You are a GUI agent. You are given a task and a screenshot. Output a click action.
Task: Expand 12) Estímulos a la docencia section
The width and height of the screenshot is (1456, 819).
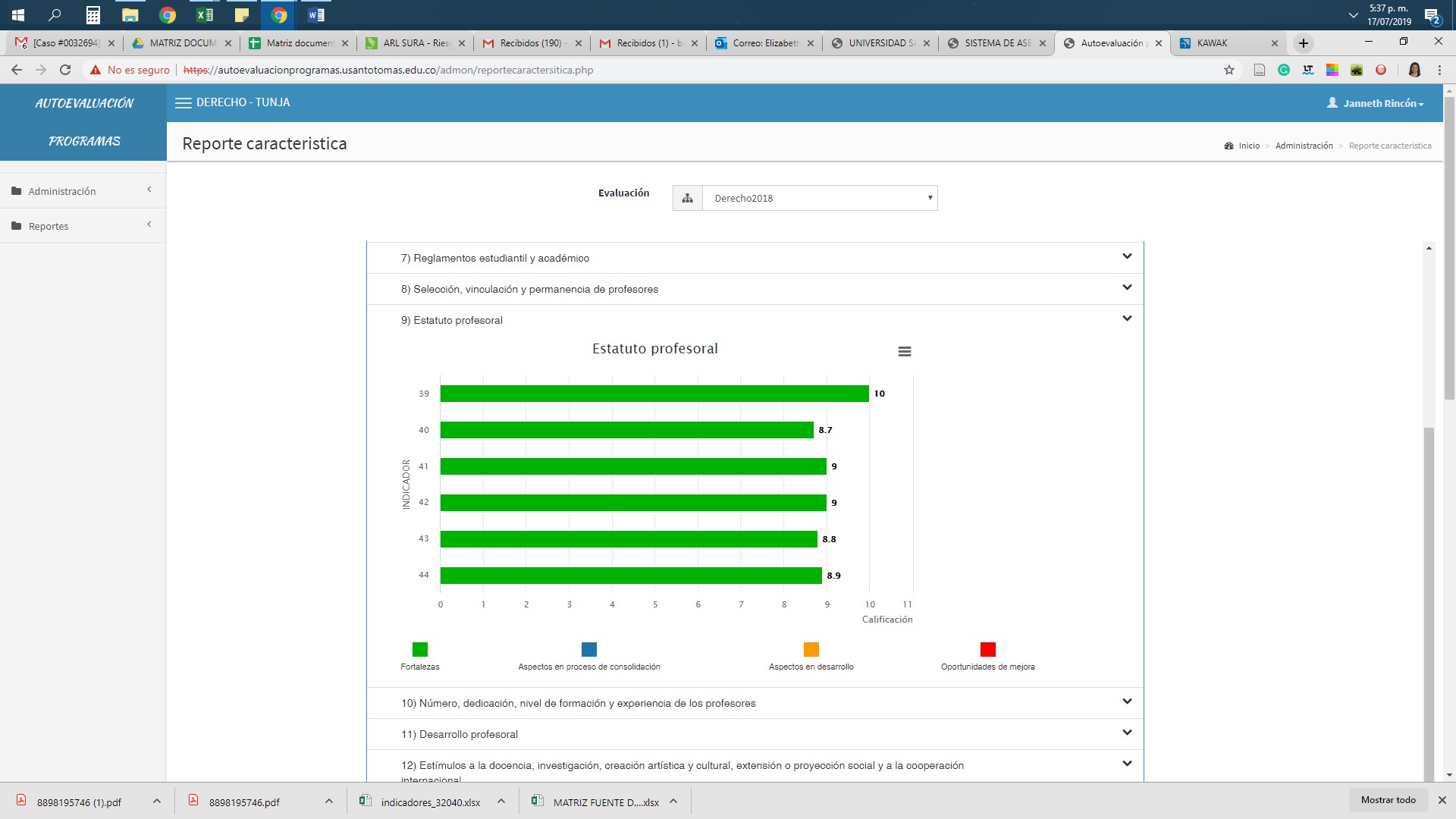click(x=755, y=766)
